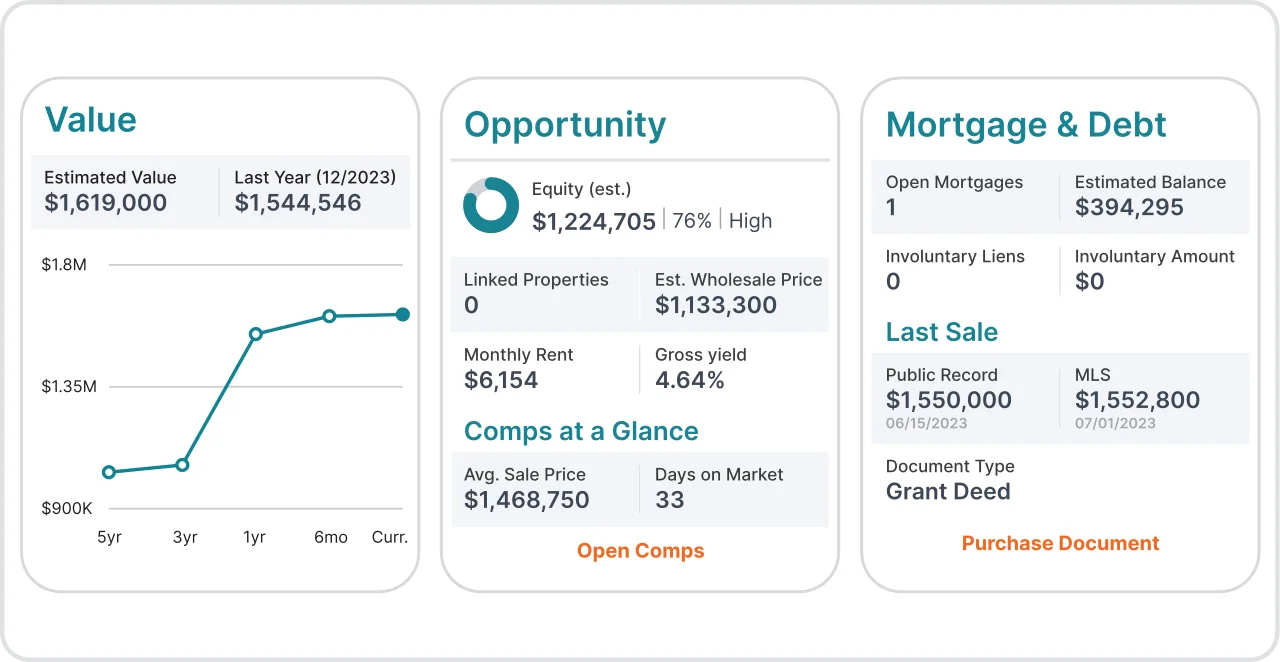Open the Comps list via Open Comps
The image size is (1280, 662).
tap(640, 550)
